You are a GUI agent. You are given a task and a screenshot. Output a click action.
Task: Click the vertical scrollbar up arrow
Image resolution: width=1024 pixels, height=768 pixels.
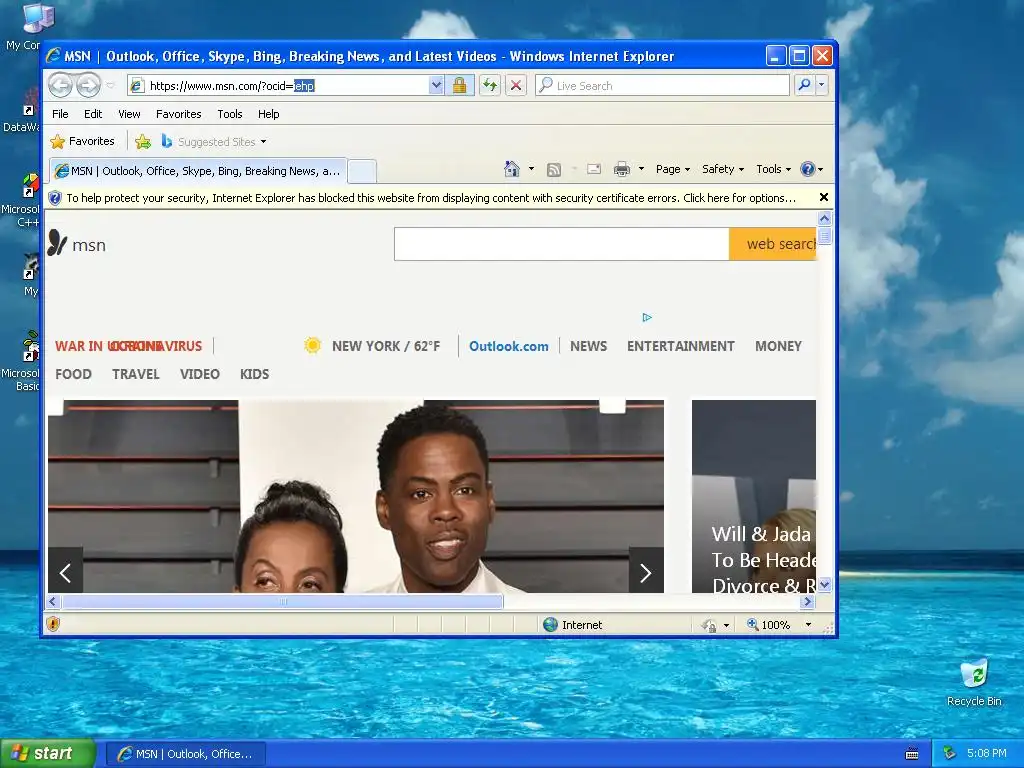(824, 219)
